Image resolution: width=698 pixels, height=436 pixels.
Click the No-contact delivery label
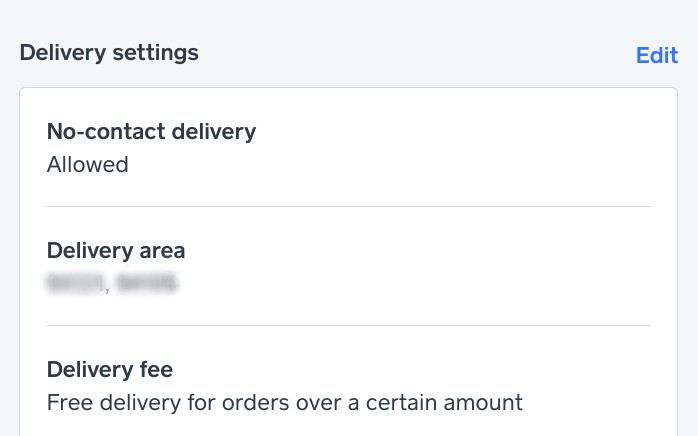point(152,131)
